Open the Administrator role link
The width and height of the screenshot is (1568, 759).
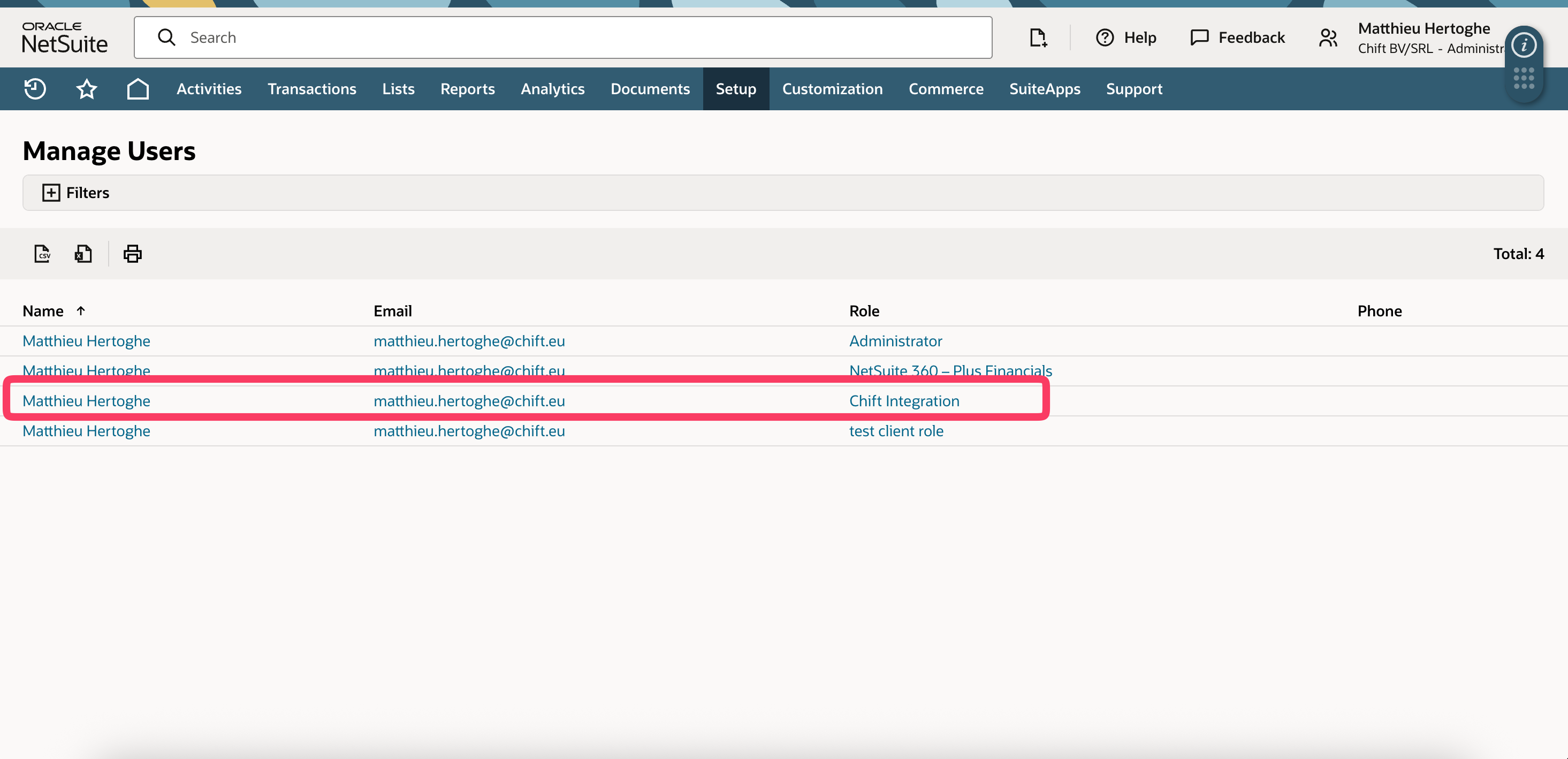895,341
